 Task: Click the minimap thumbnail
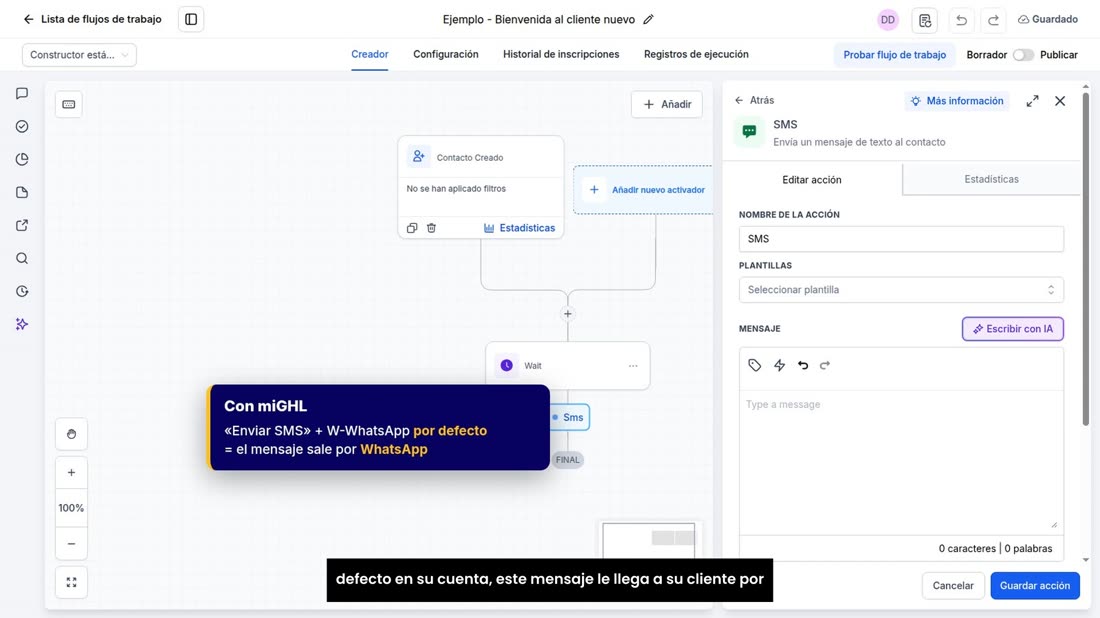pos(649,540)
